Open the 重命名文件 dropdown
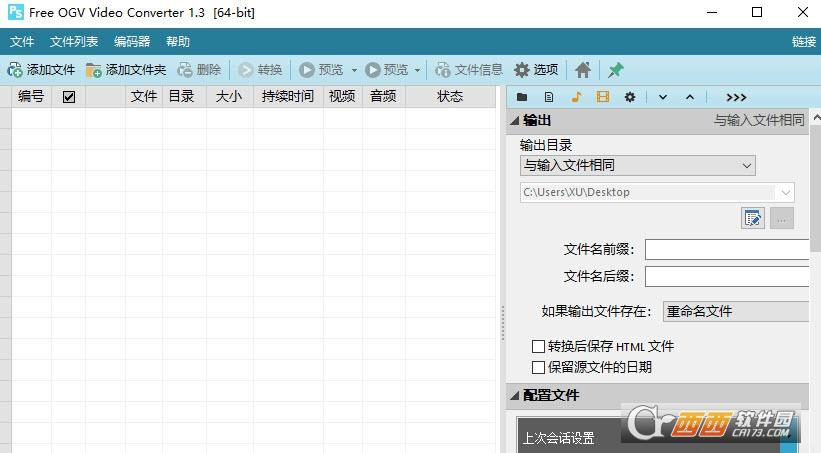 pos(736,311)
